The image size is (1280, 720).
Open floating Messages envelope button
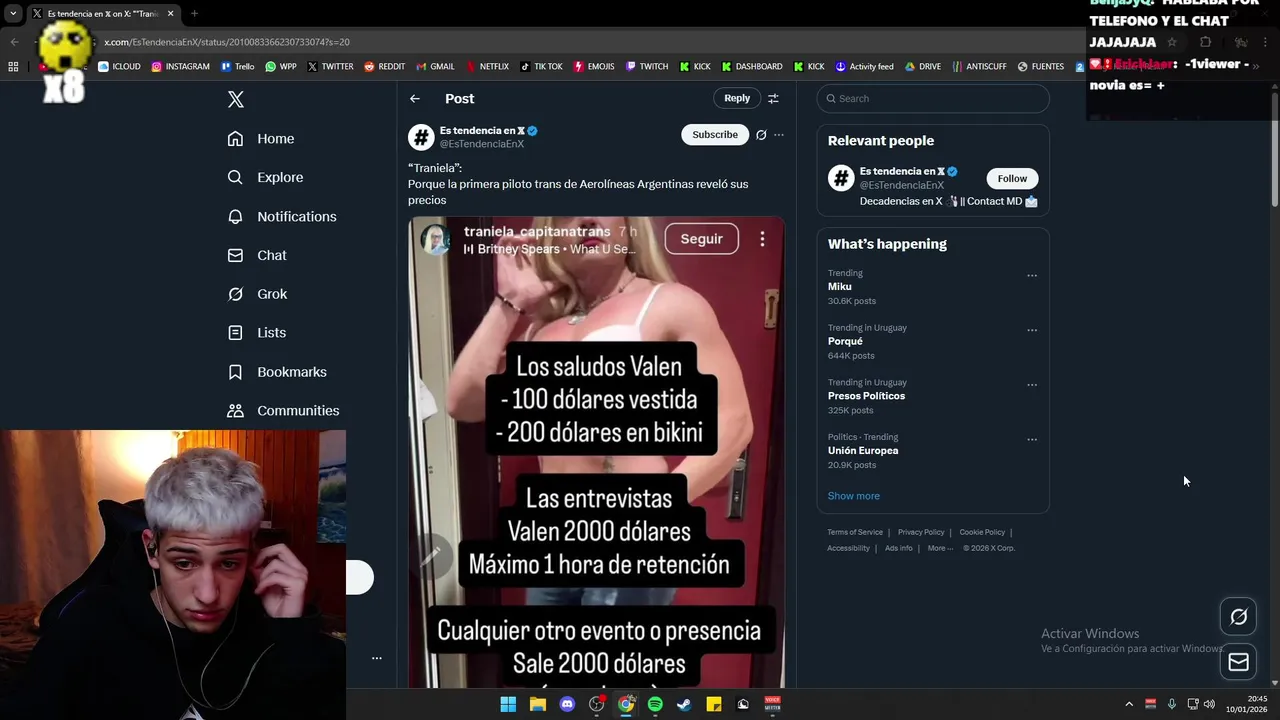click(1238, 662)
